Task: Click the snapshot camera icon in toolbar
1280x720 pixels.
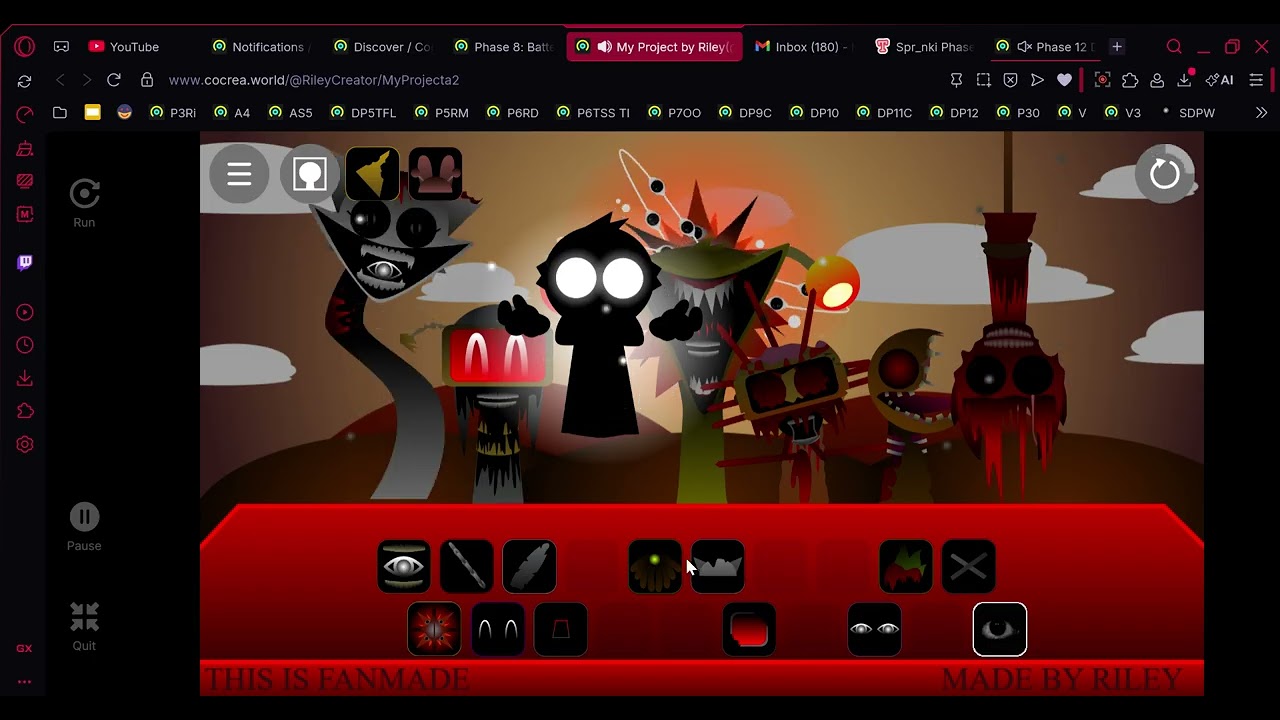Action: click(x=984, y=80)
